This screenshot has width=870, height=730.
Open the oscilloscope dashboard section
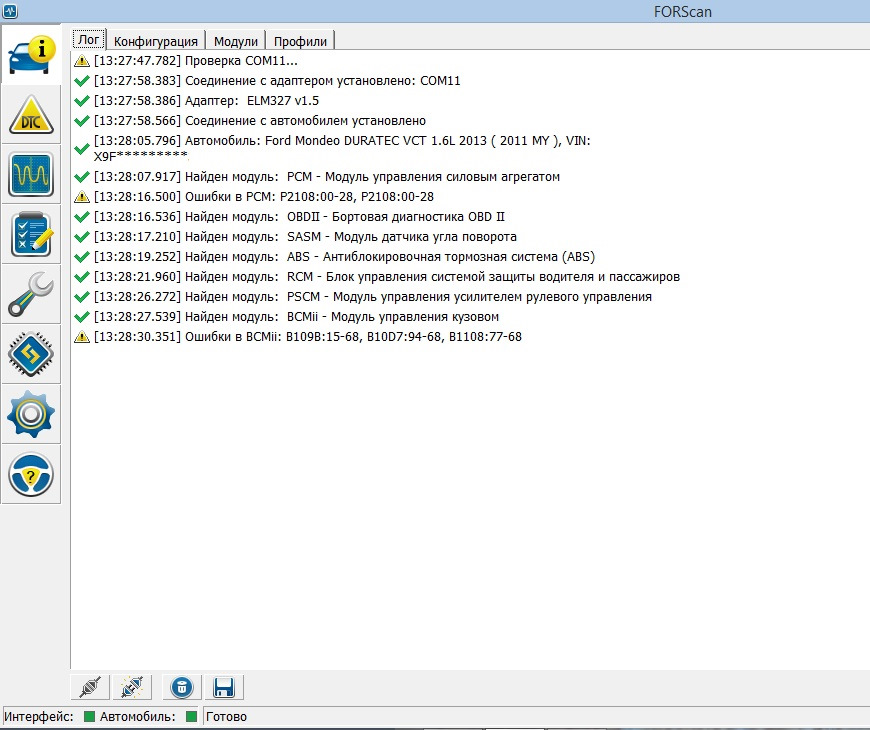[x=31, y=174]
